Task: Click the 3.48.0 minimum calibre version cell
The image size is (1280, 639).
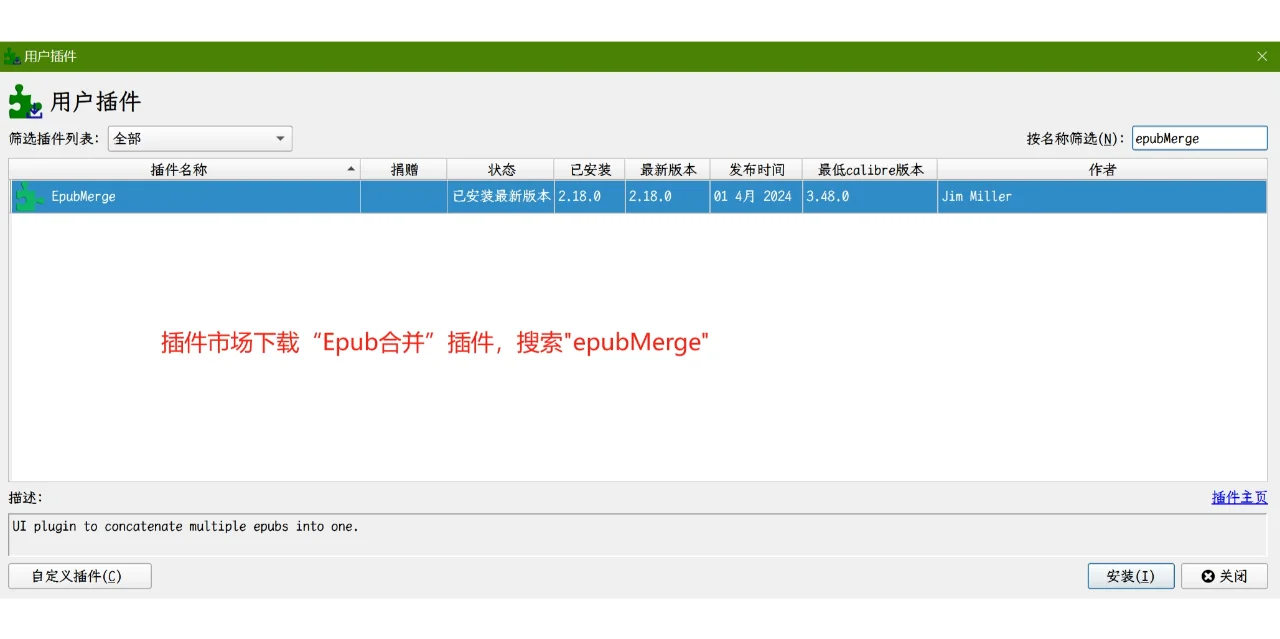Action: (870, 197)
